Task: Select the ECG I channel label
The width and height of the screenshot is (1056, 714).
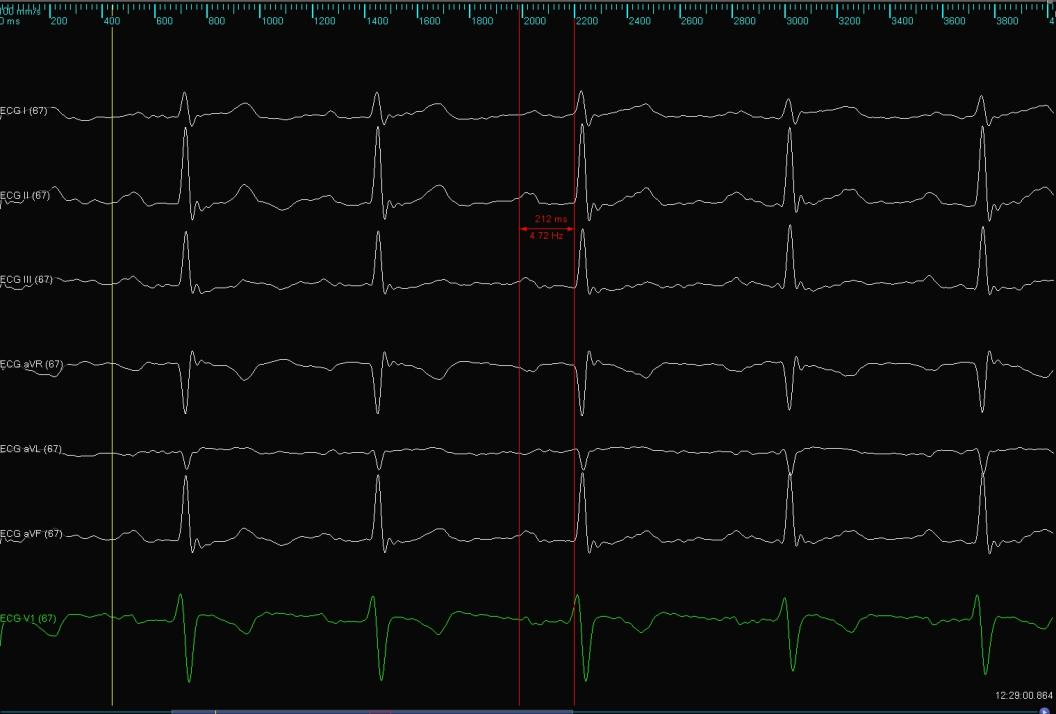Action: [x=24, y=111]
